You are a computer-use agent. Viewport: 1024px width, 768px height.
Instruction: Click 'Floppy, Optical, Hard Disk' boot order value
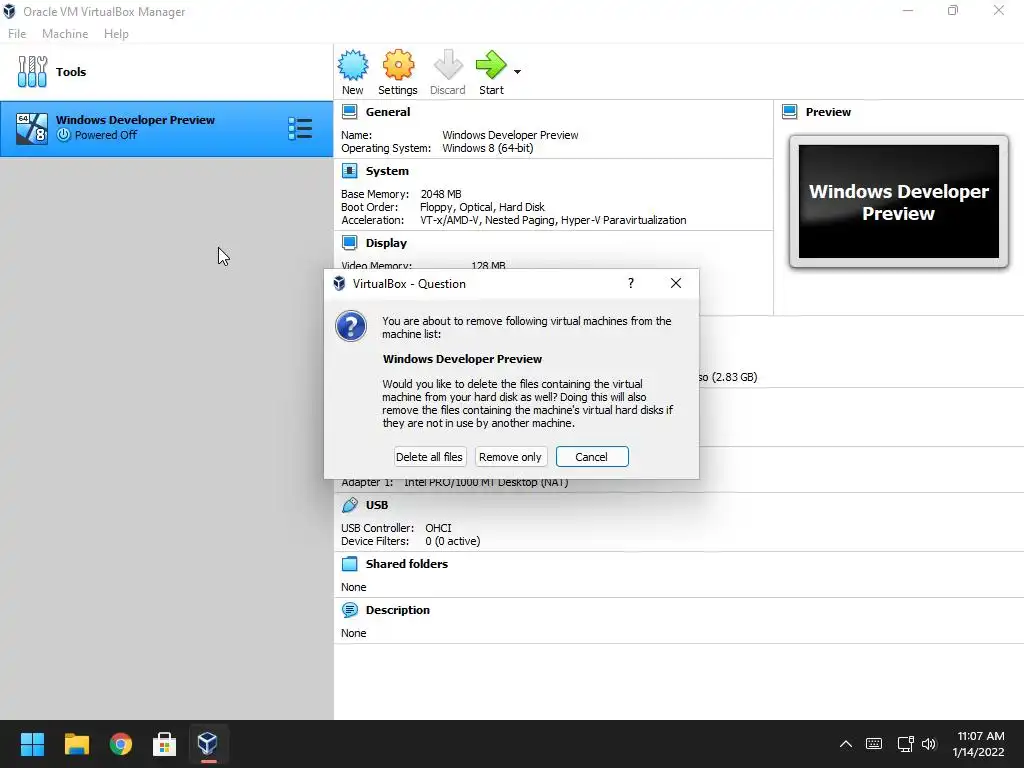(482, 207)
